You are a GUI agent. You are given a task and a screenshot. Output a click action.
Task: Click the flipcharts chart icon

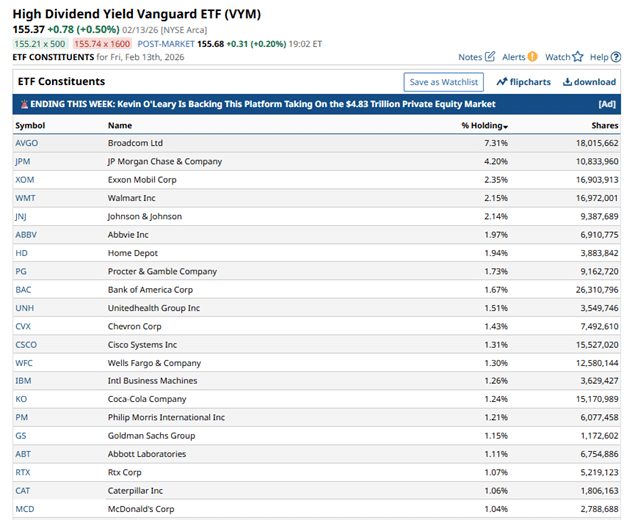coord(502,82)
